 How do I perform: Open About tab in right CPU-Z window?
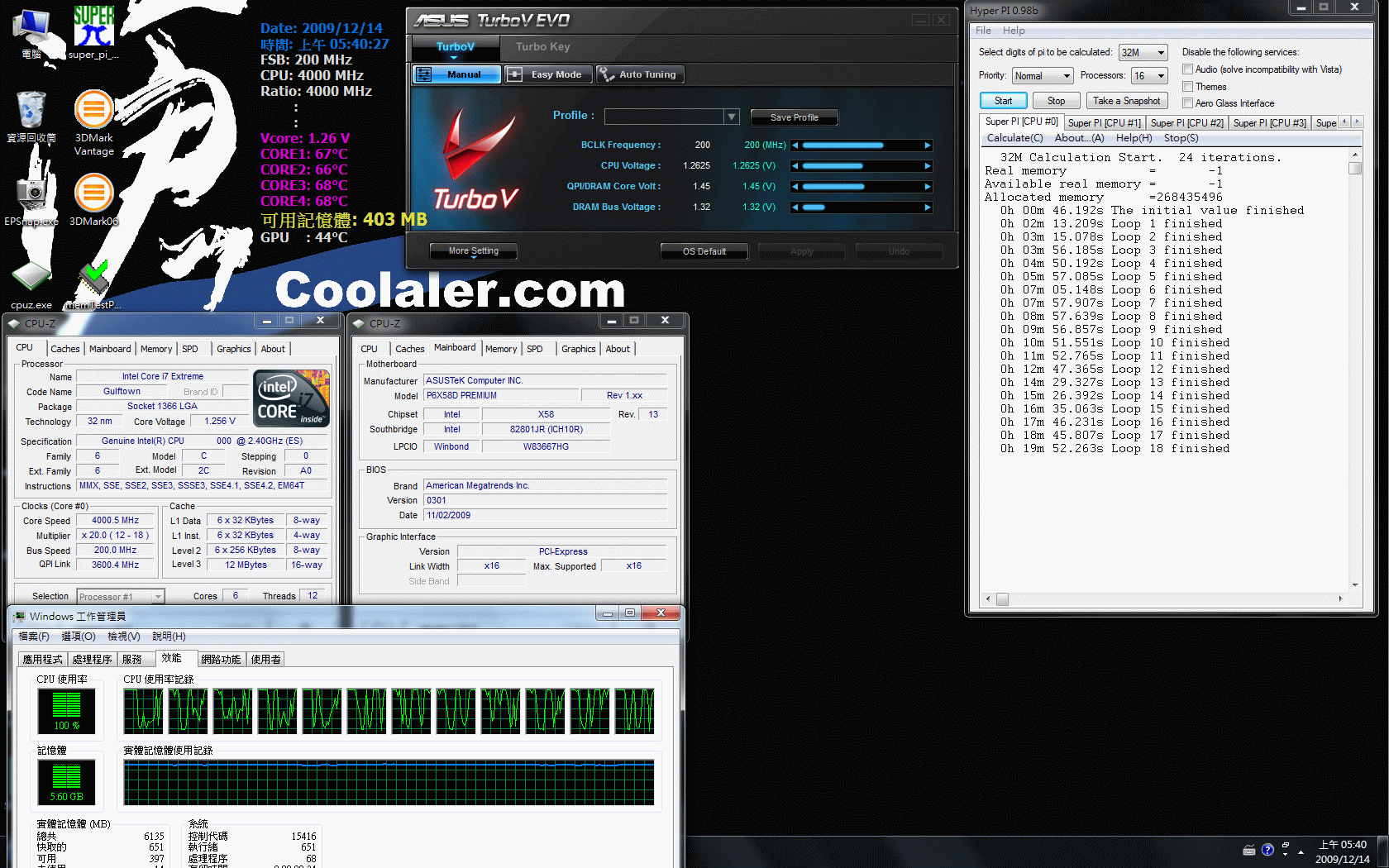click(618, 349)
